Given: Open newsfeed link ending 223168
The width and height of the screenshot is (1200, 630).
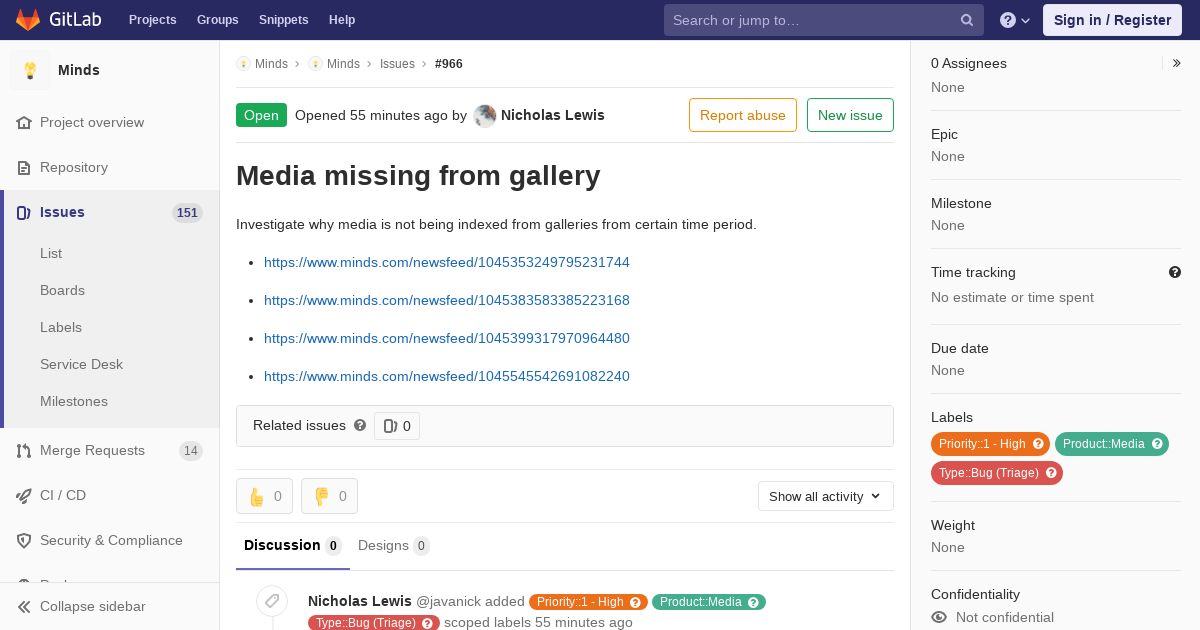Looking at the screenshot, I should click(447, 300).
